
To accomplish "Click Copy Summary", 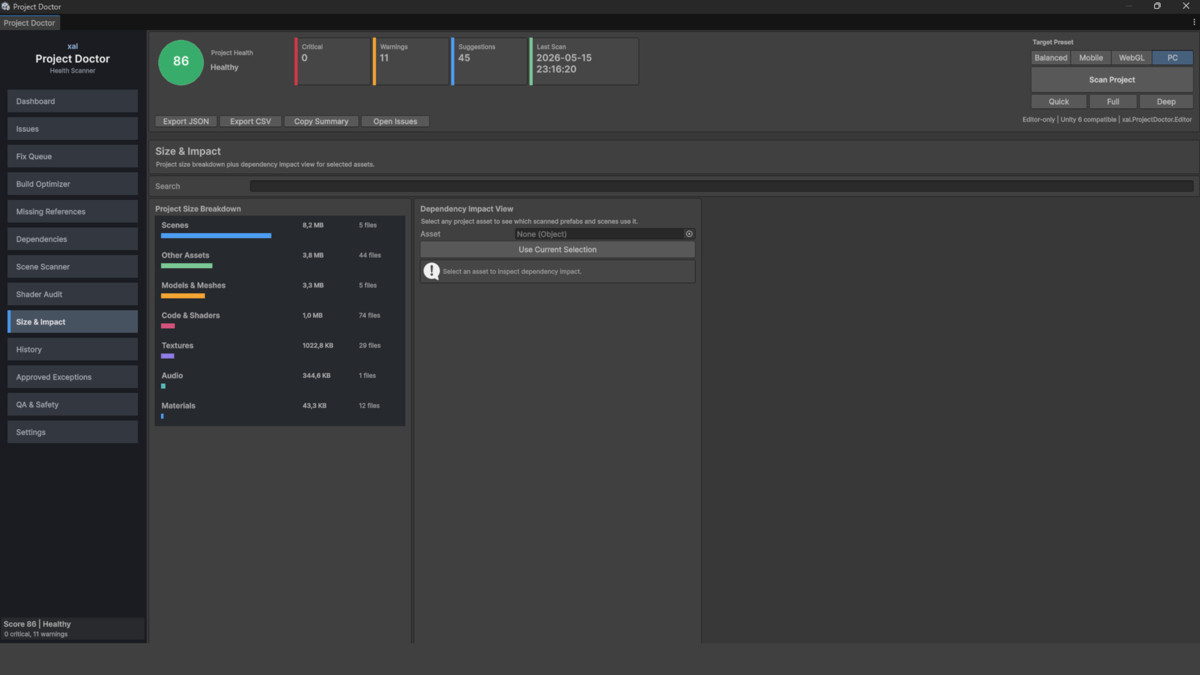I will (x=321, y=121).
